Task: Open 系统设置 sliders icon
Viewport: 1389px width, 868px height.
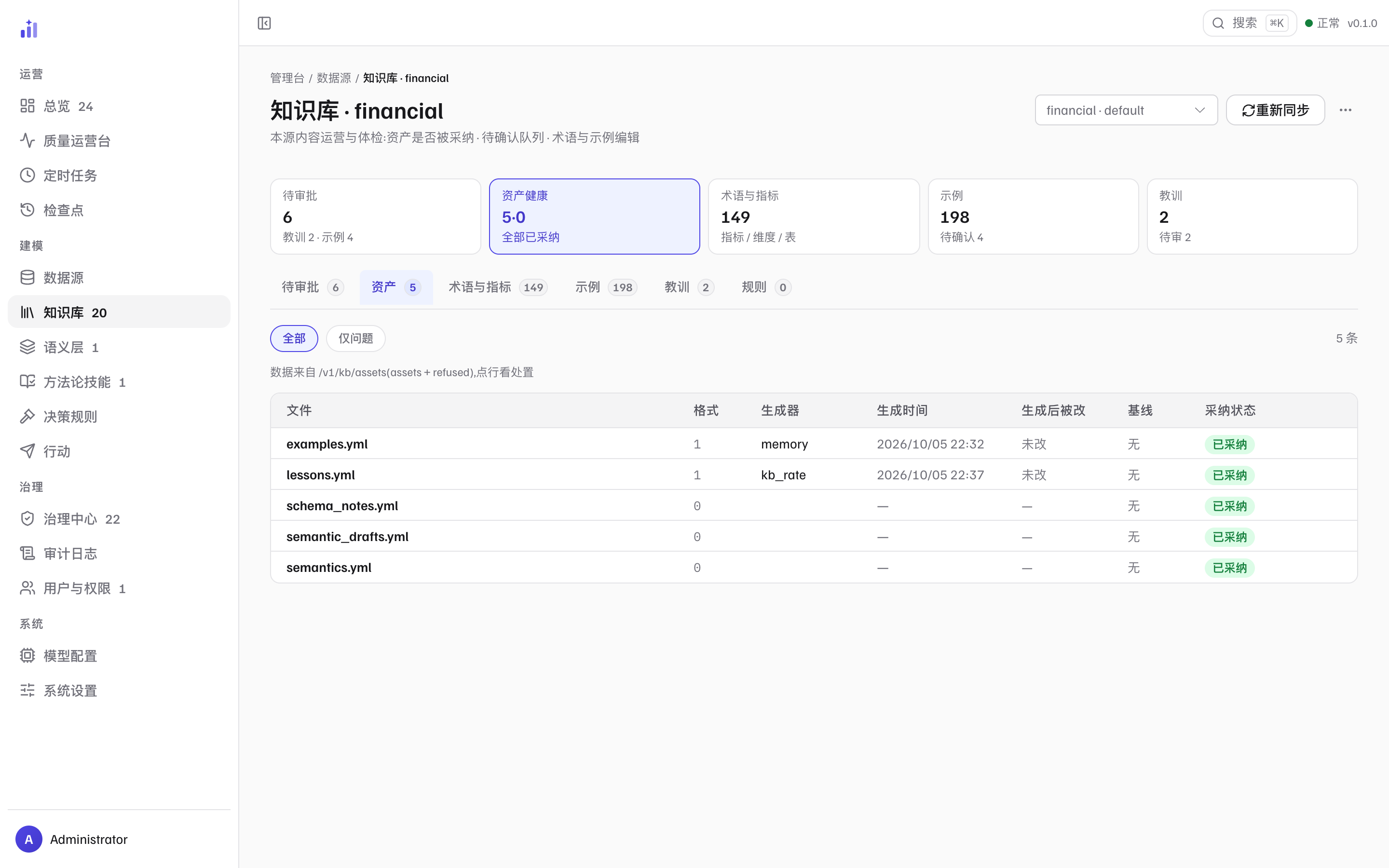Action: [x=27, y=690]
